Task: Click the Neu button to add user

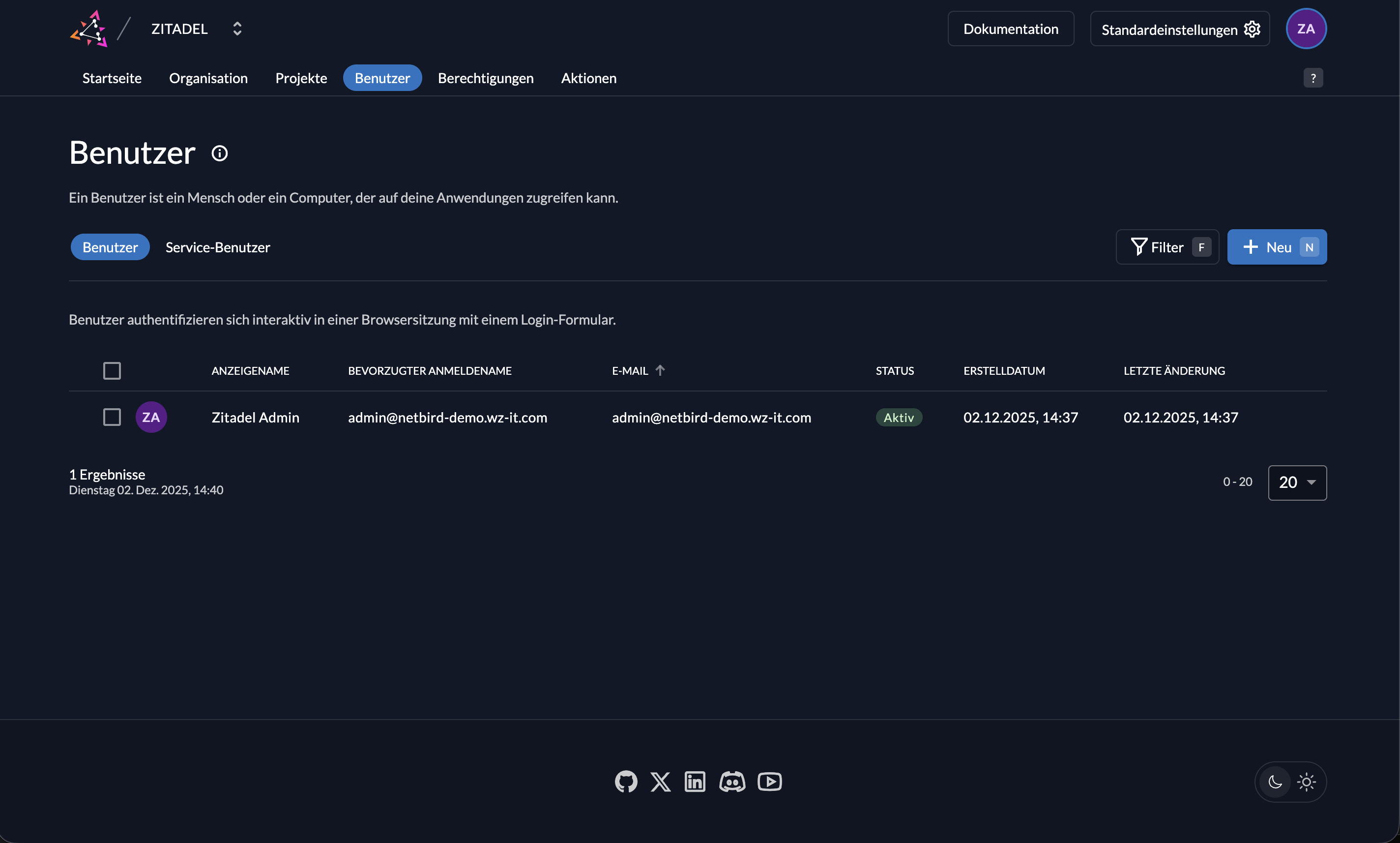Action: 1276,247
